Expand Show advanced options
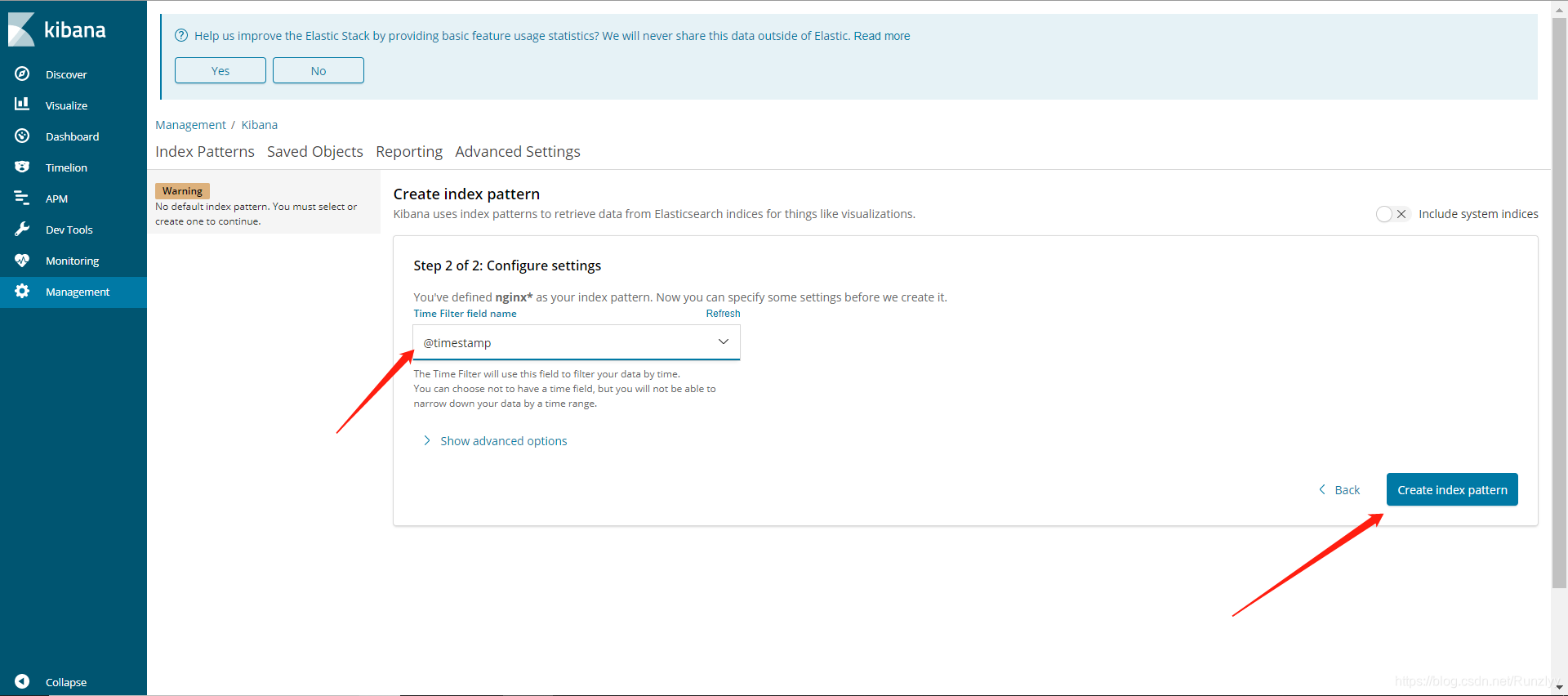 pyautogui.click(x=495, y=441)
